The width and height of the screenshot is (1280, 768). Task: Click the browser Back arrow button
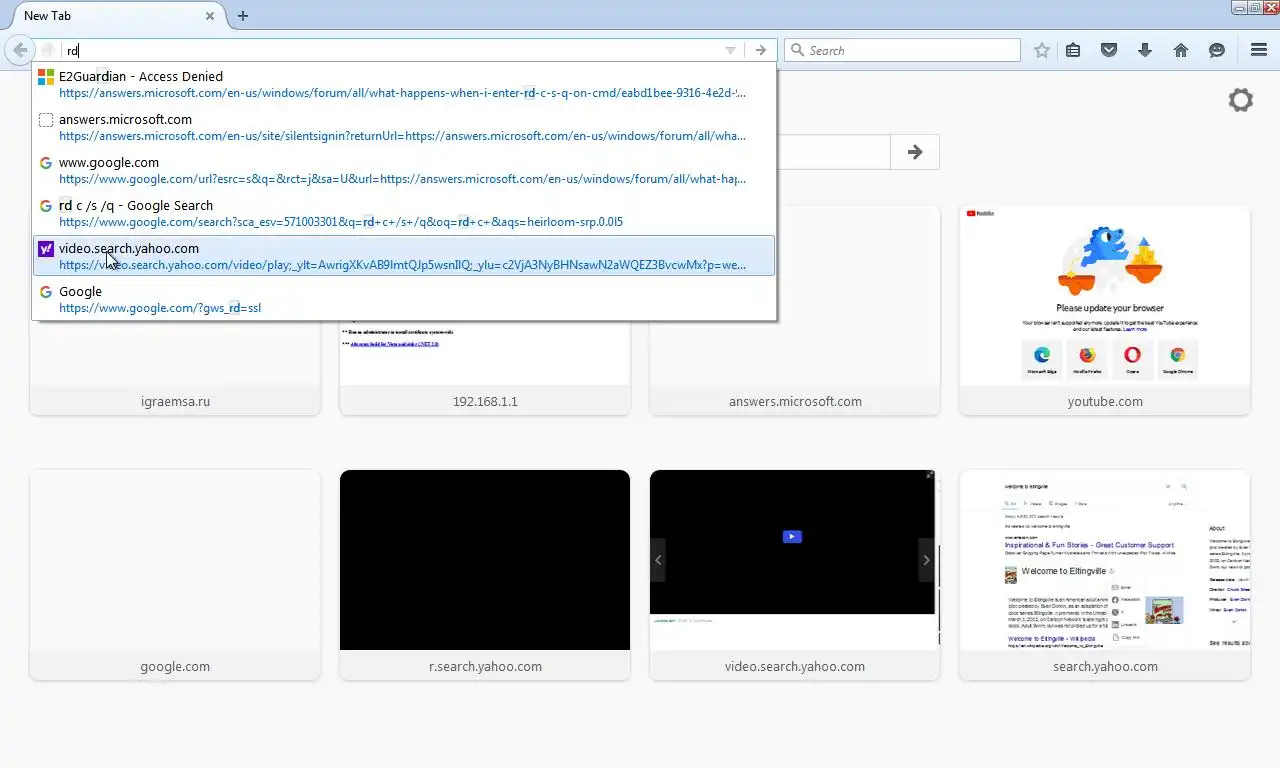point(20,50)
